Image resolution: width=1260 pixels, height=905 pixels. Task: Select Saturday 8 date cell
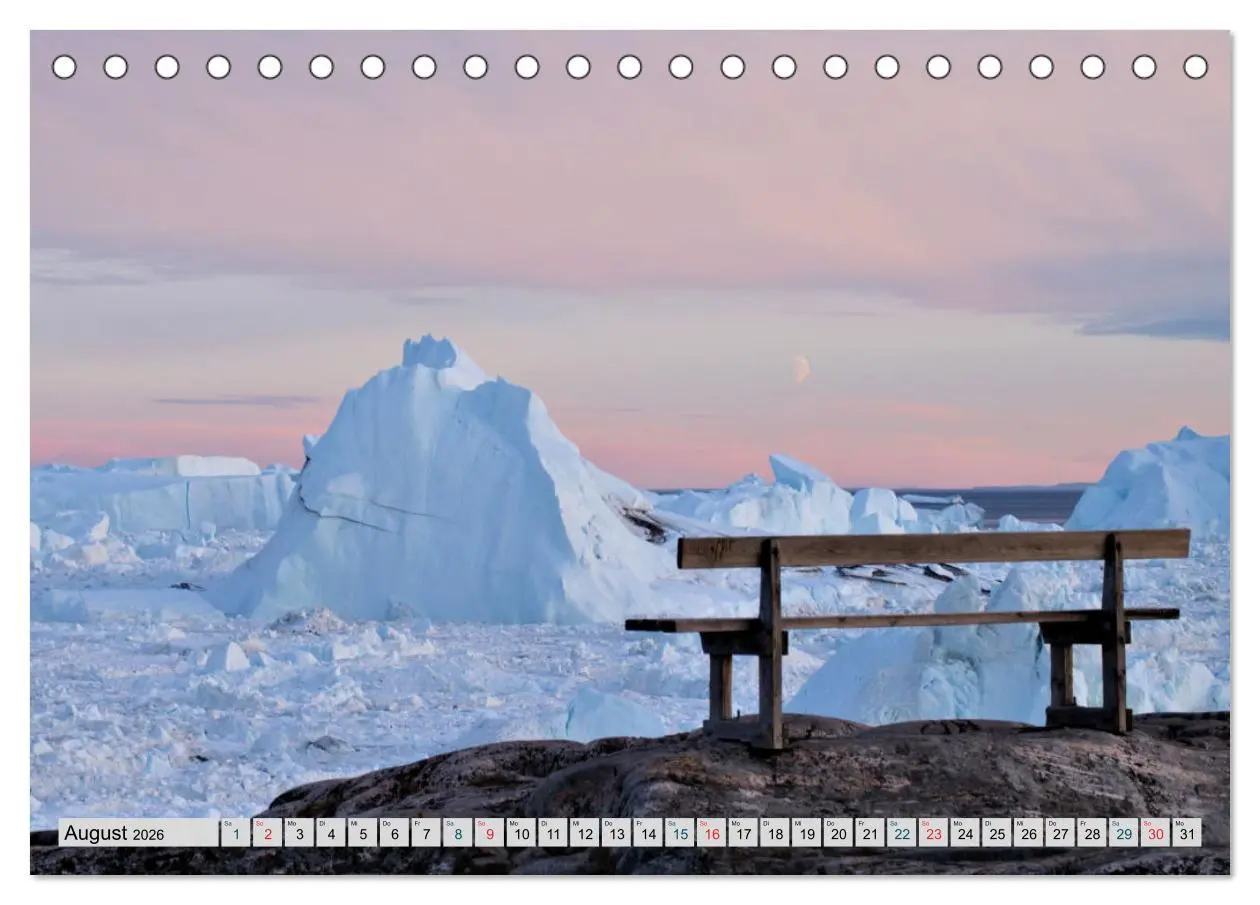pyautogui.click(x=457, y=833)
